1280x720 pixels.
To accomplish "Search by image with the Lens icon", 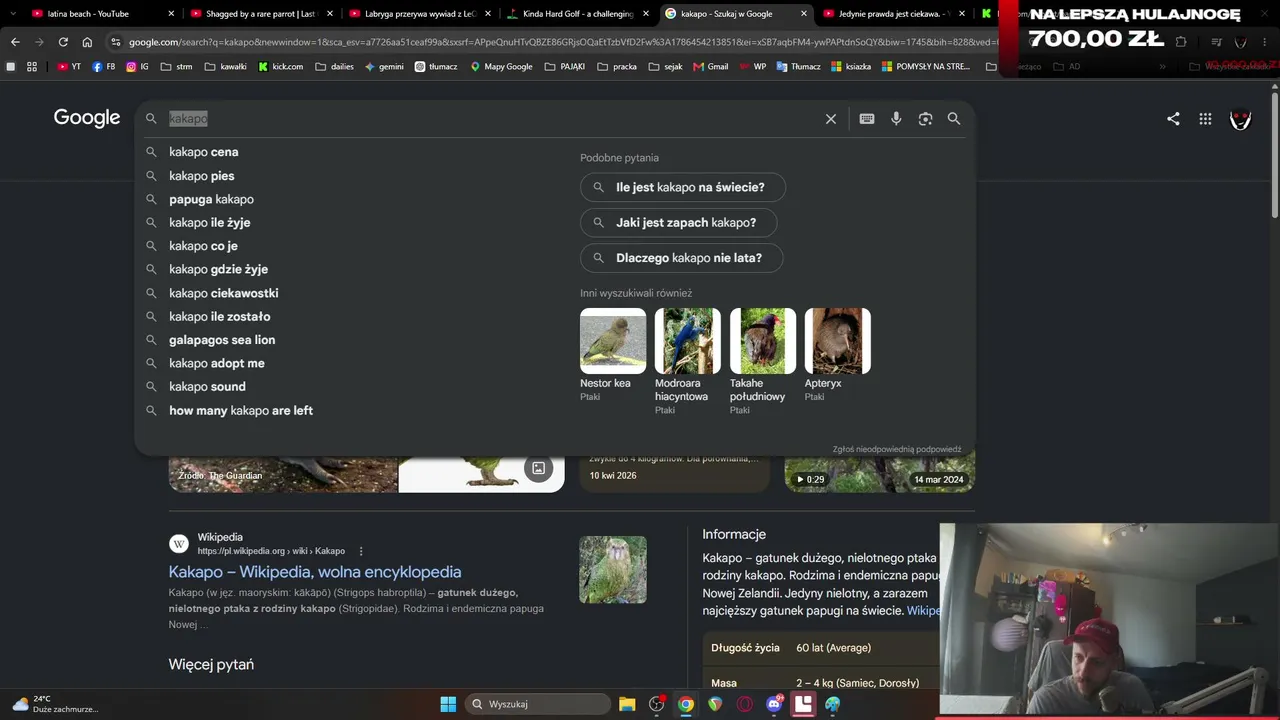I will pyautogui.click(x=925, y=119).
